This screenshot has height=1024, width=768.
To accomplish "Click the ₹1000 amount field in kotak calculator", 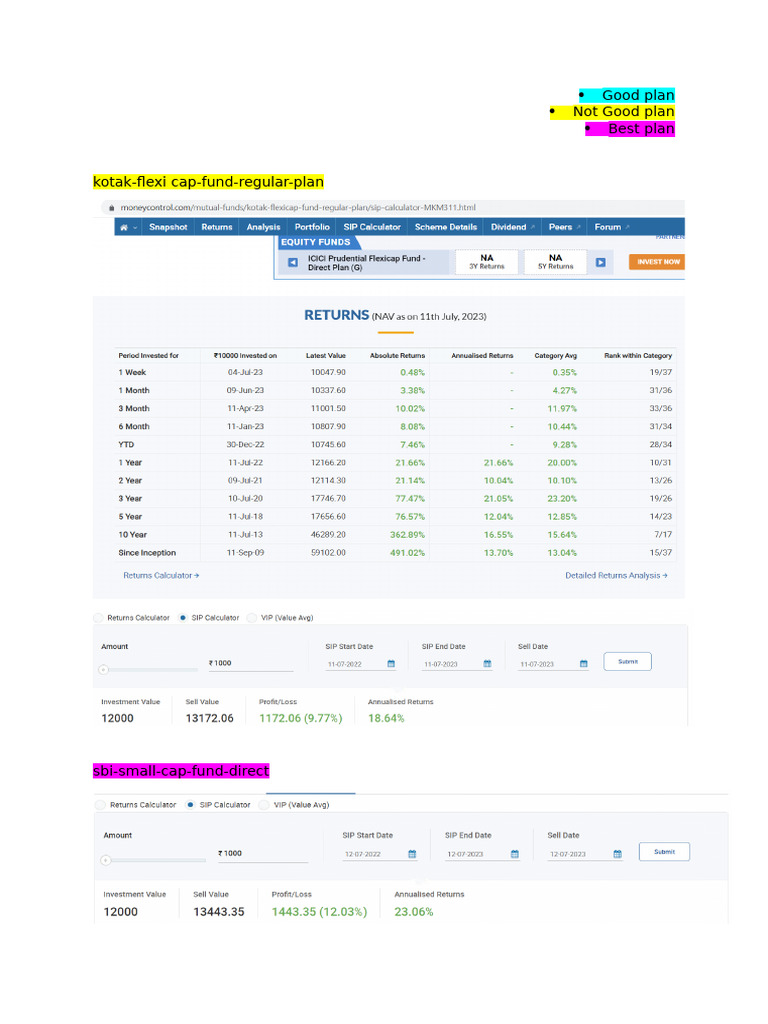I will 250,664.
